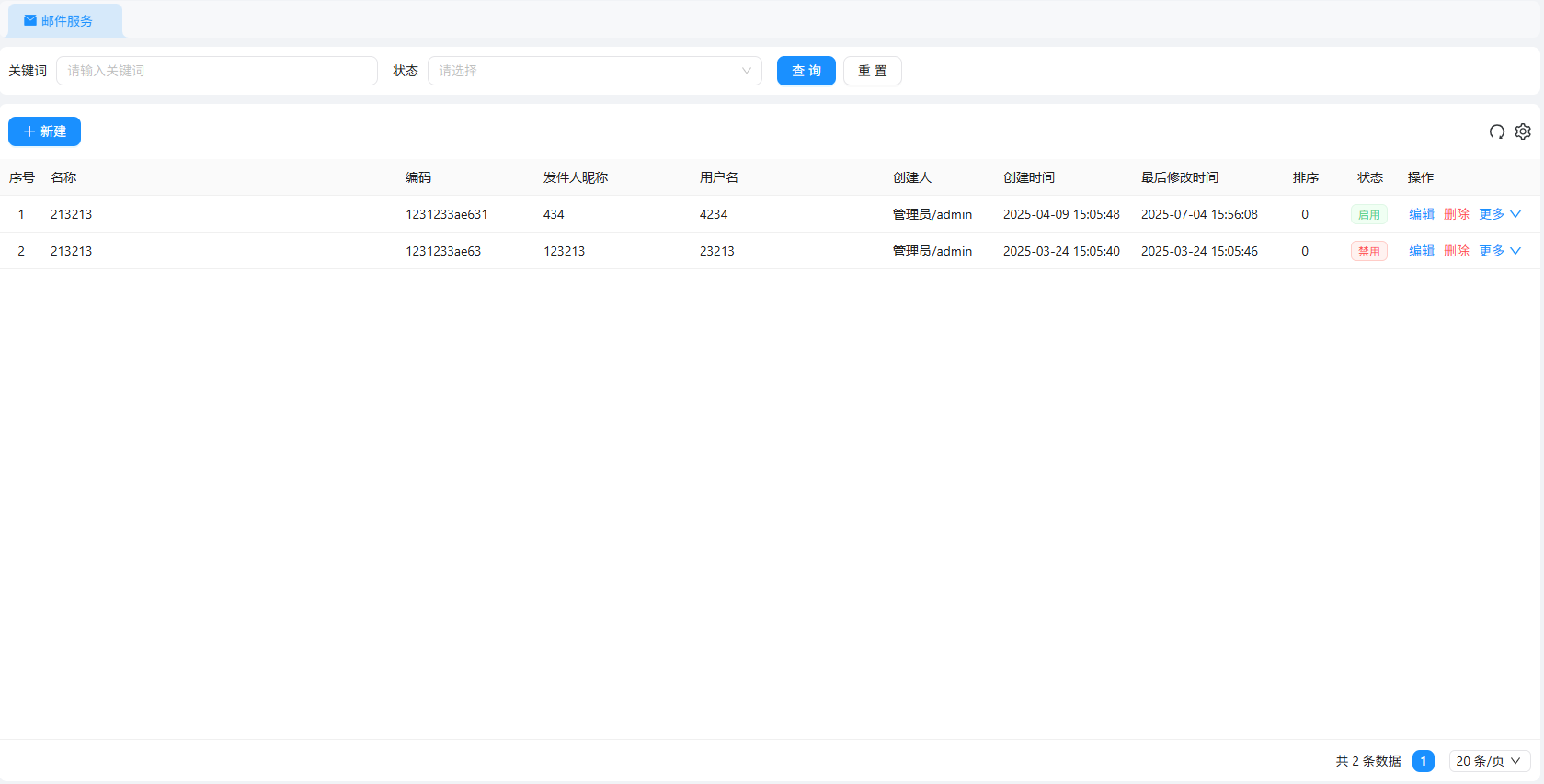The image size is (1544, 784).
Task: Open the 状态 select dropdown
Action: (594, 71)
